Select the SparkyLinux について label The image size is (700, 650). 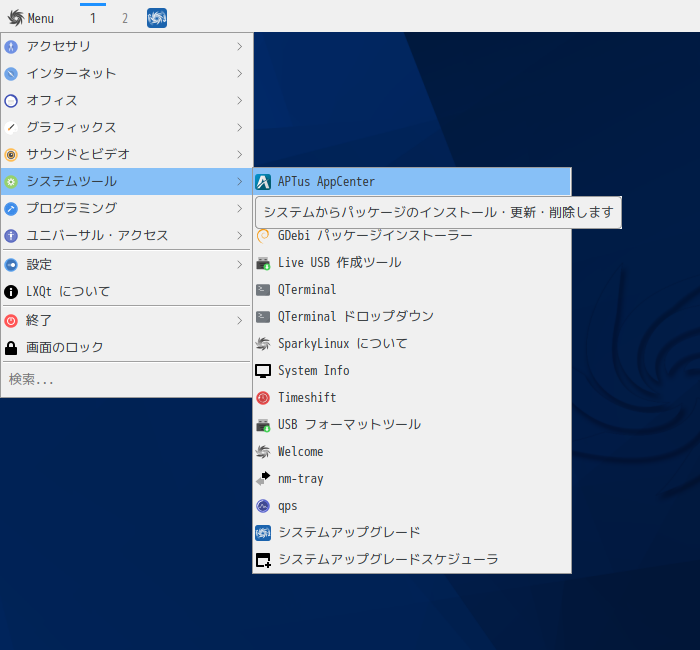click(342, 343)
